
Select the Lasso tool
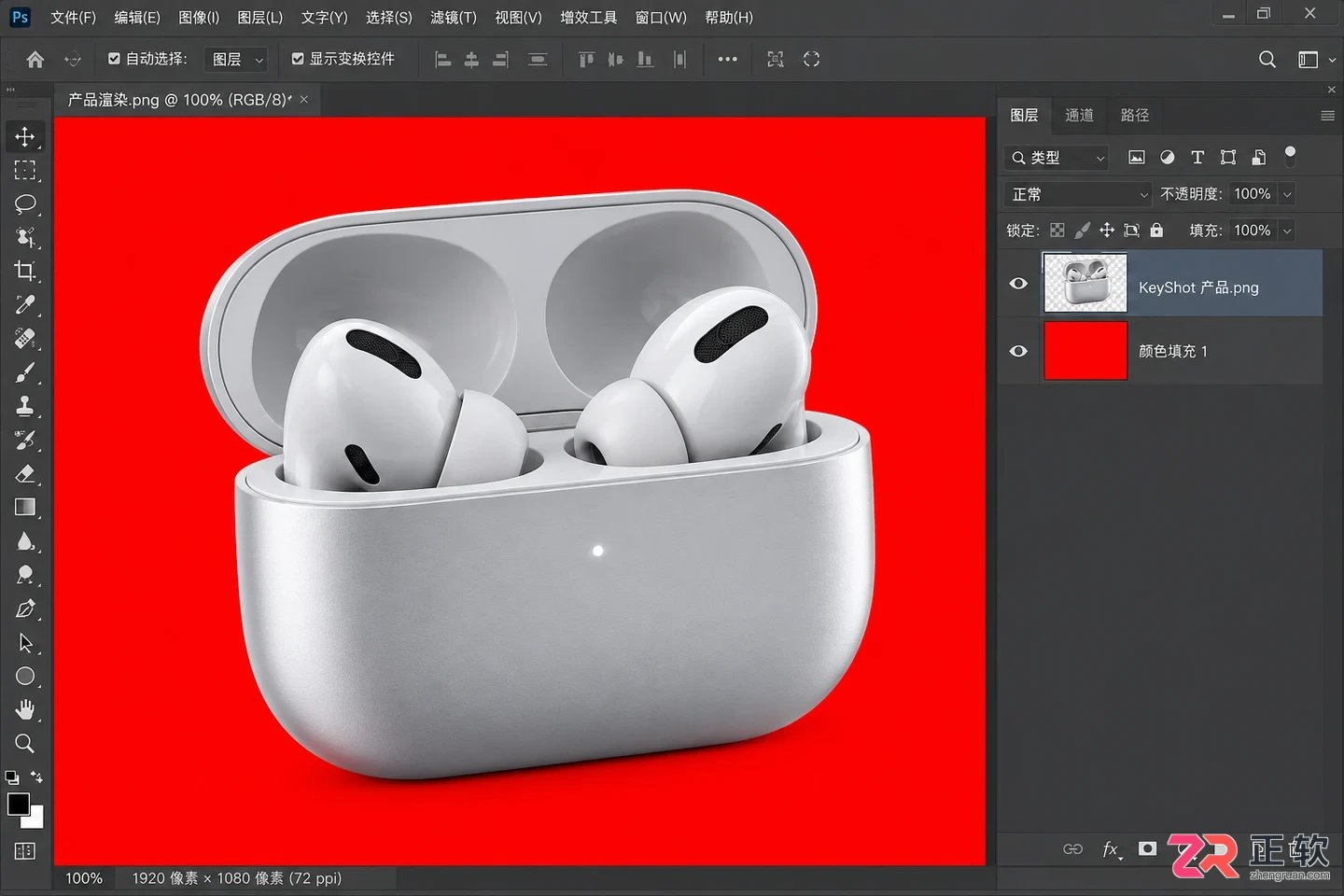coord(25,203)
